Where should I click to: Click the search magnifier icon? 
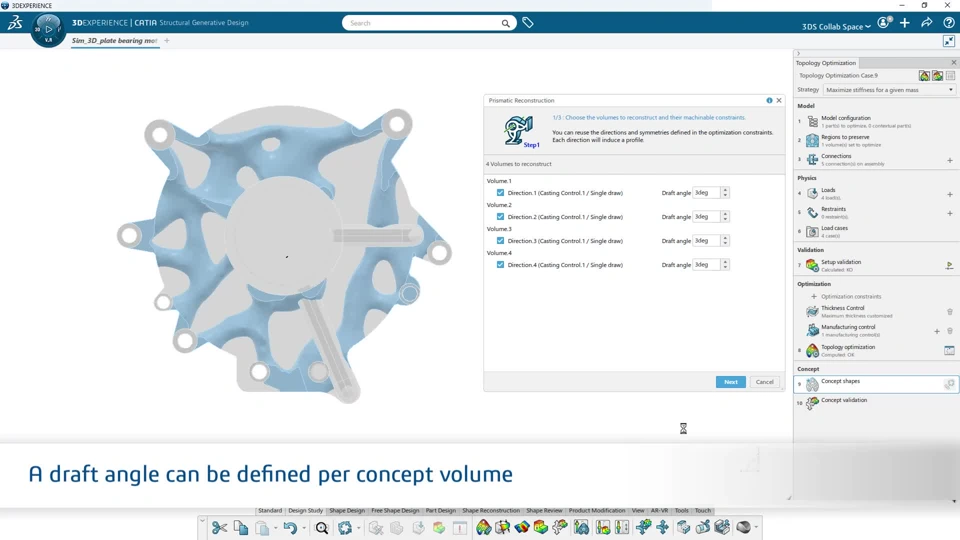click(x=506, y=23)
